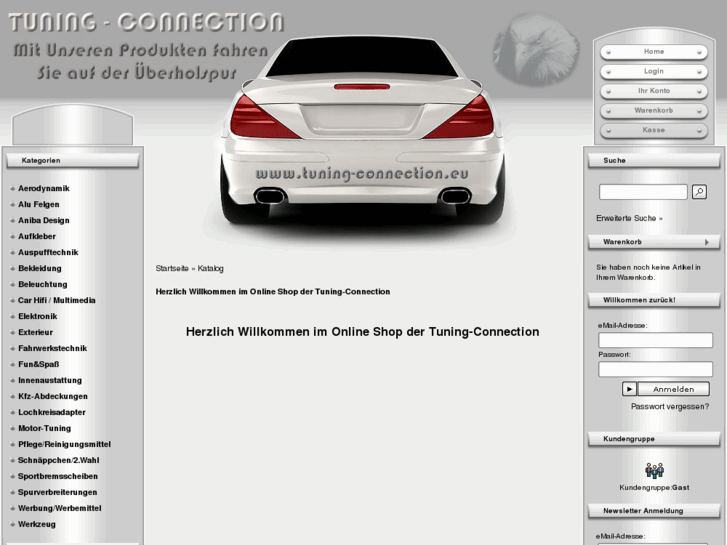The height and width of the screenshot is (545, 727).
Task: Click the white car banner image
Action: [362, 132]
